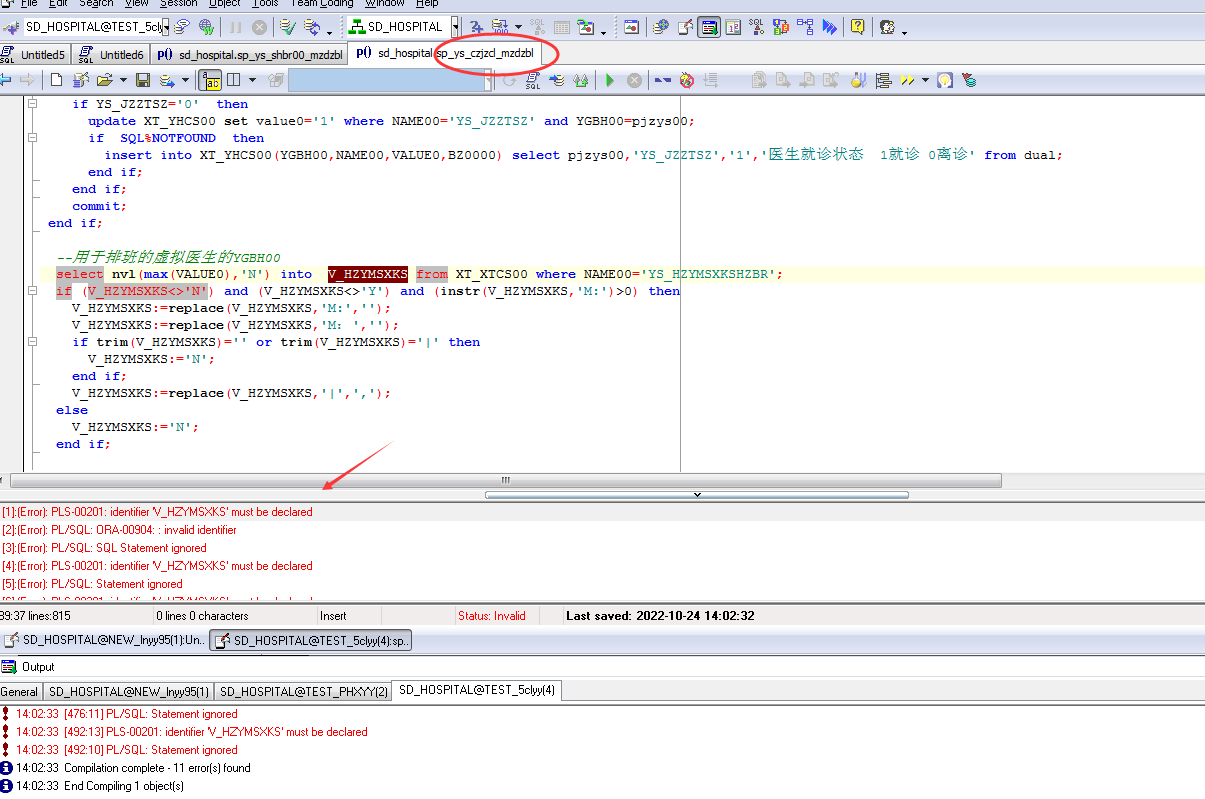The width and height of the screenshot is (1205, 799).
Task: Click the blue triple-arrow icon in the top toolbar
Action: click(830, 27)
